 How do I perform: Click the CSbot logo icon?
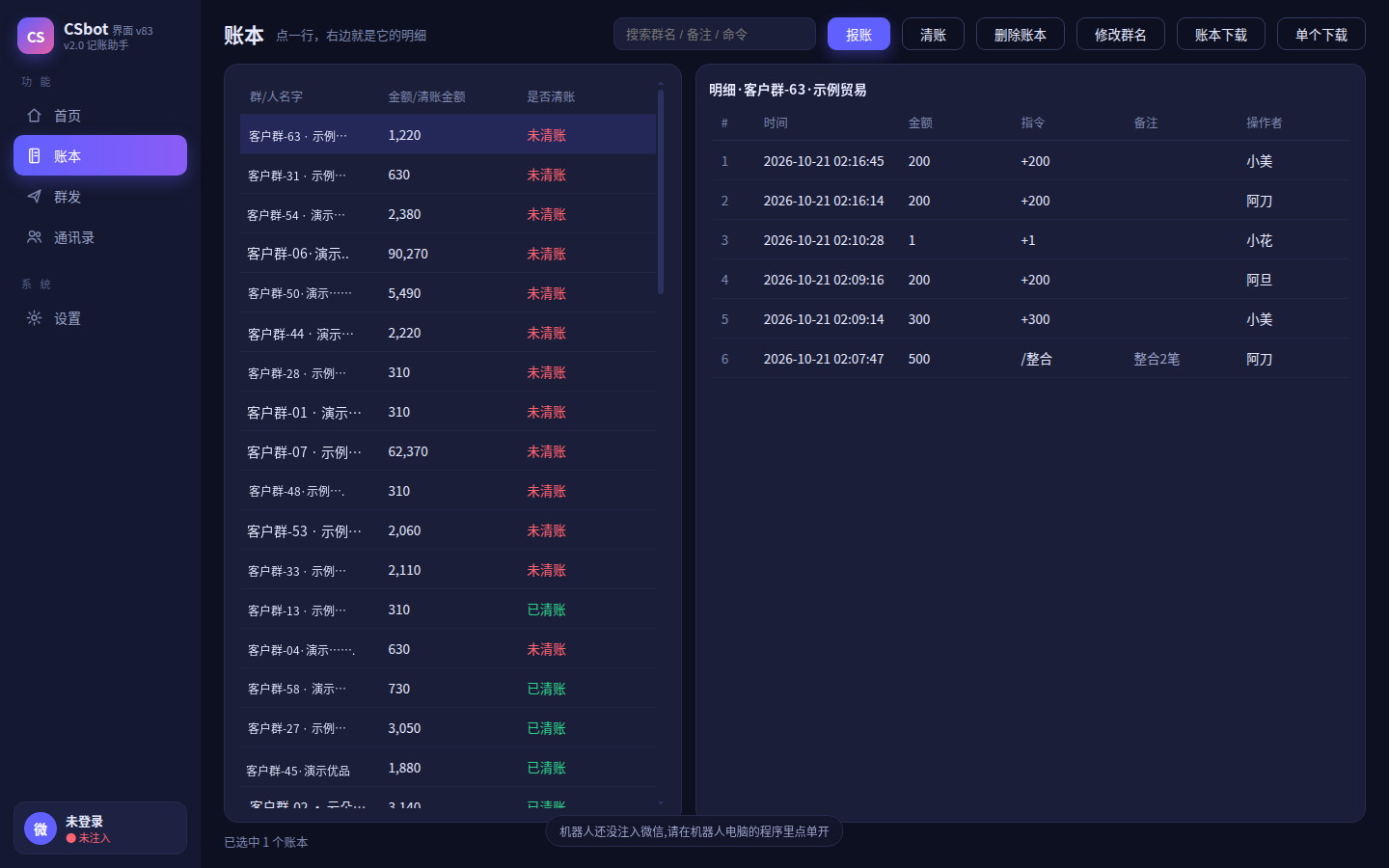tap(36, 36)
